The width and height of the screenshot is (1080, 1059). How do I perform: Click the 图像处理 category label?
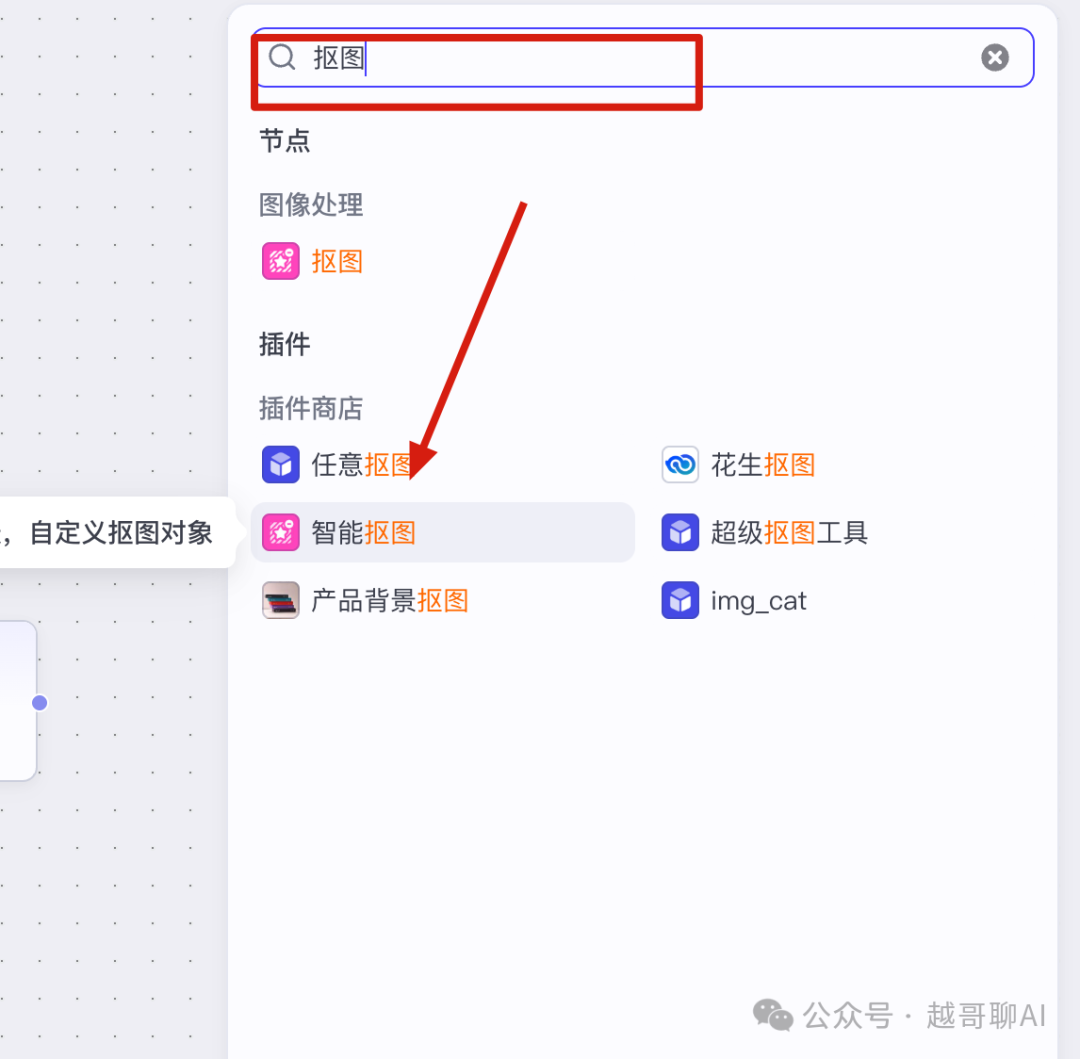311,205
